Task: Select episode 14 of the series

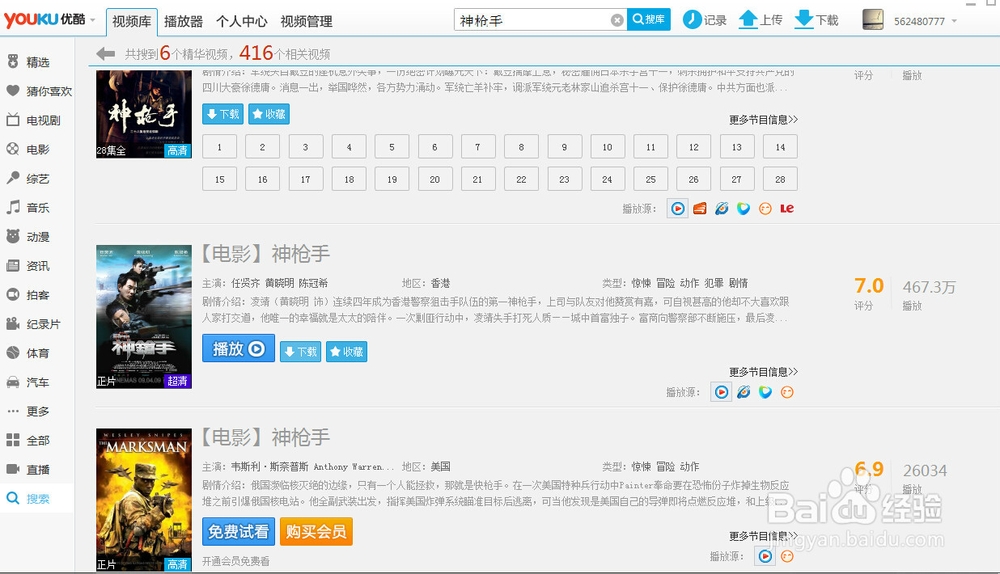Action: click(x=780, y=147)
